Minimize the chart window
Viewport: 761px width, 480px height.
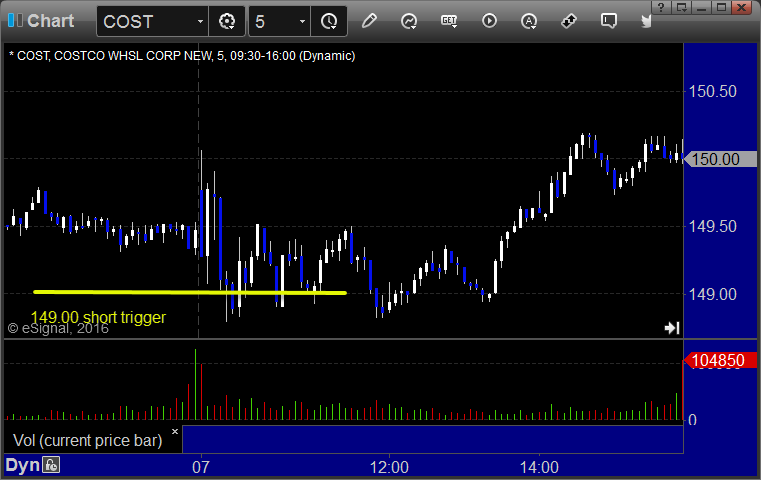pyautogui.click(x=701, y=7)
